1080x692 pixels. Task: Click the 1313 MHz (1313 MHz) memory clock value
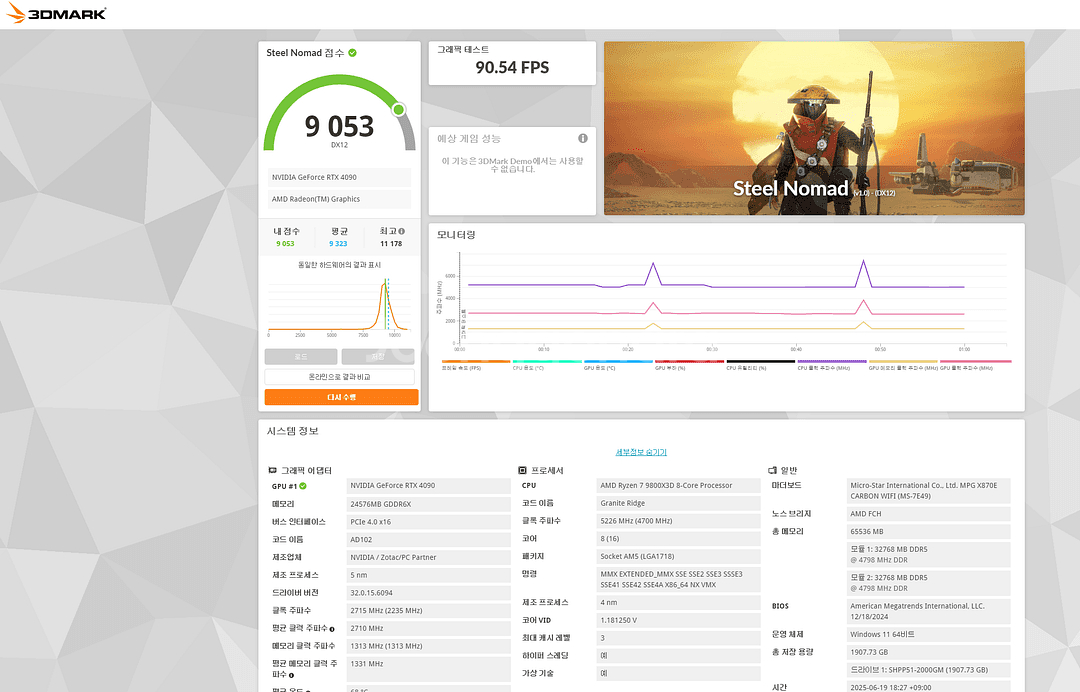click(428, 647)
